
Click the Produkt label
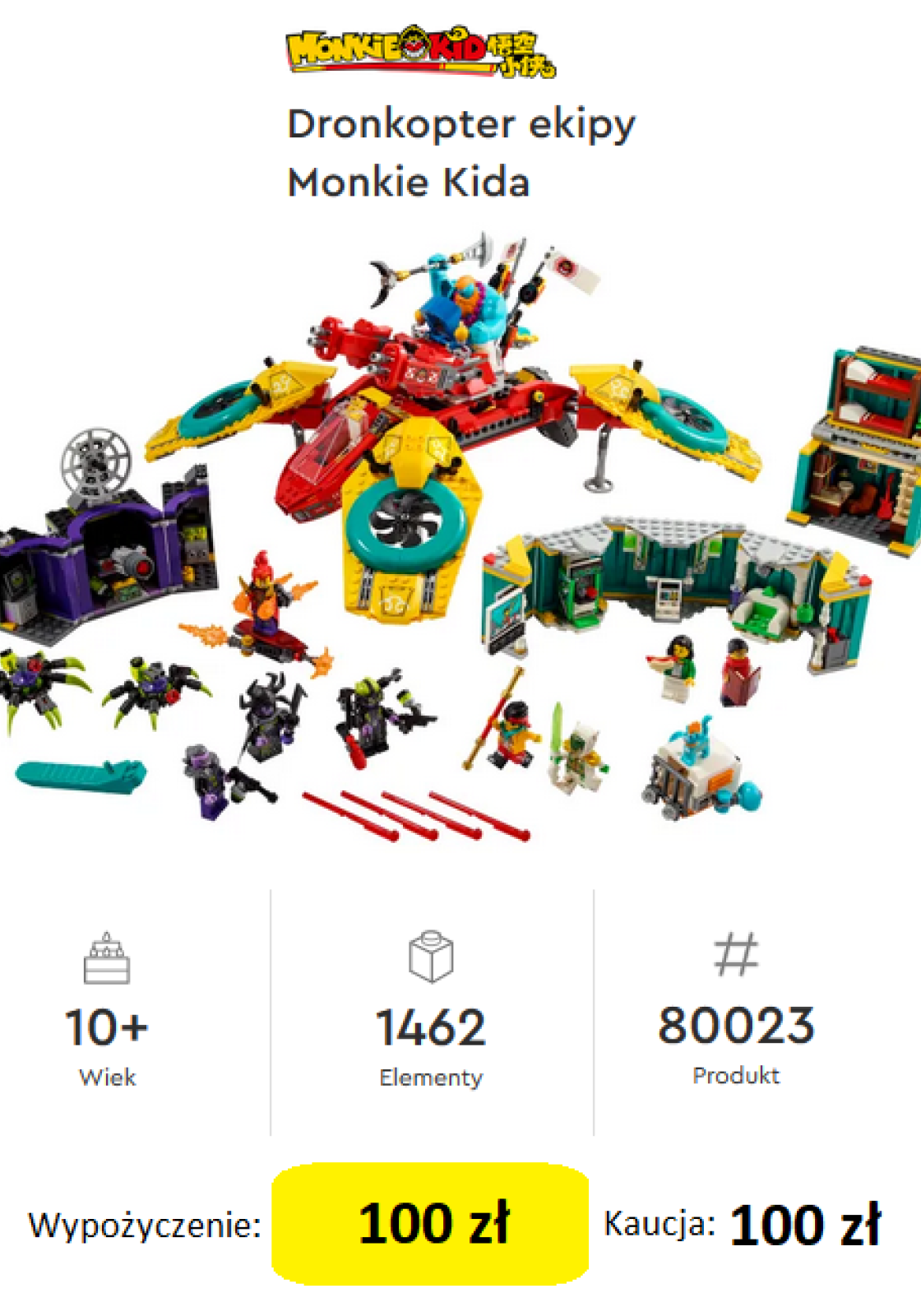[736, 1075]
